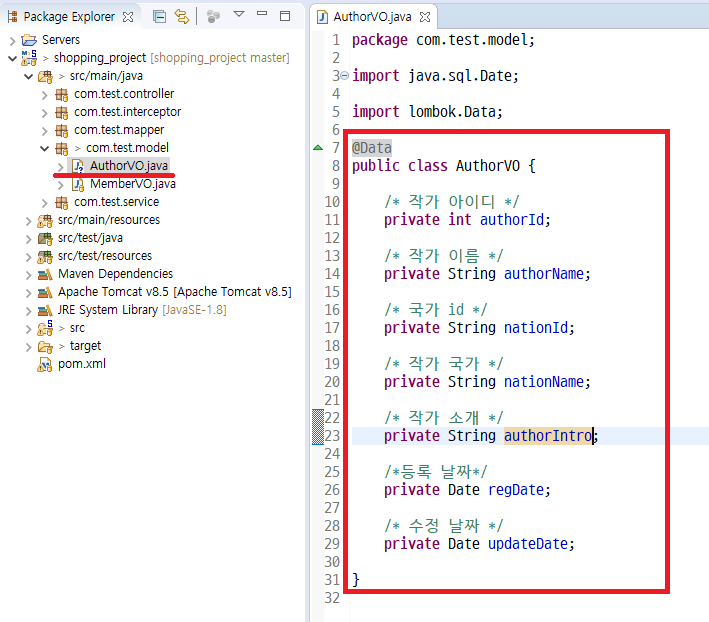The width and height of the screenshot is (709, 622).
Task: Expand the target folder
Action: (x=28, y=347)
